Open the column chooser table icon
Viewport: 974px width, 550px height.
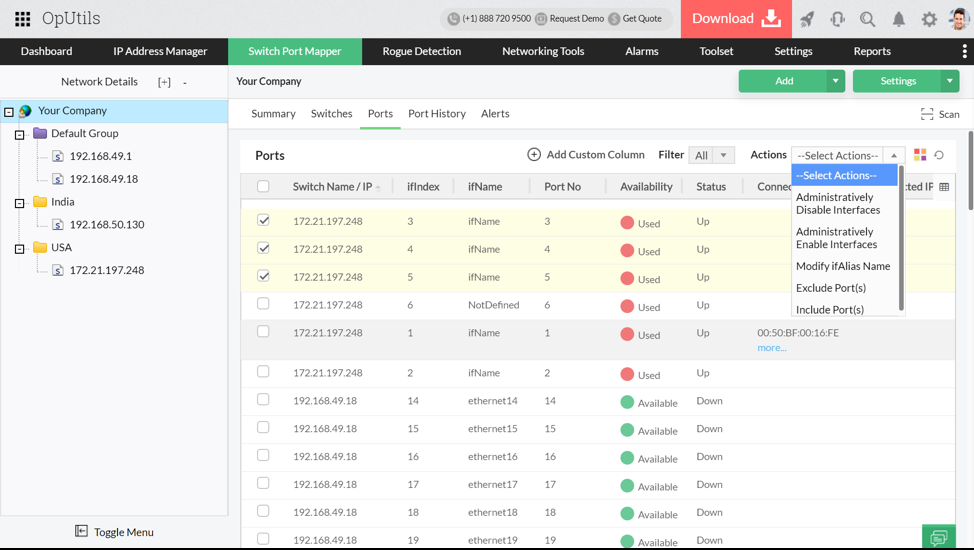pyautogui.click(x=944, y=187)
